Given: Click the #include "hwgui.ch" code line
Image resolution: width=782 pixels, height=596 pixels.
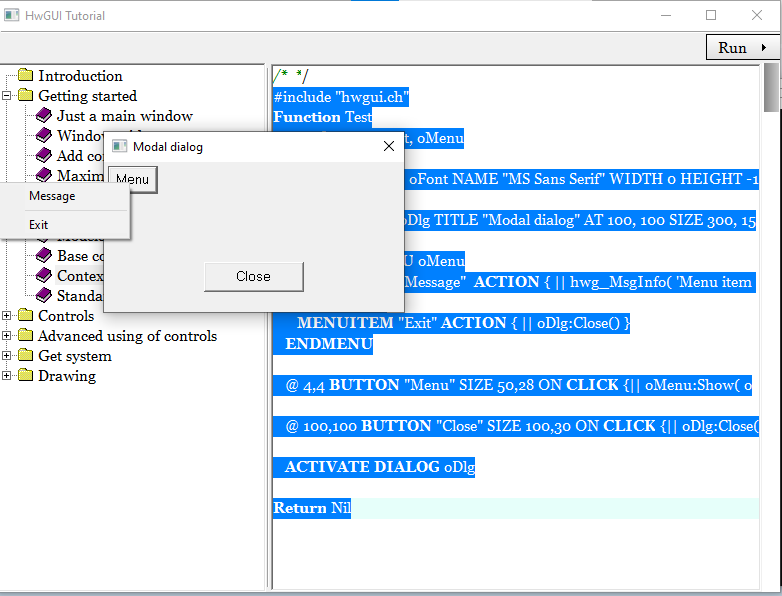Looking at the screenshot, I should point(341,97).
